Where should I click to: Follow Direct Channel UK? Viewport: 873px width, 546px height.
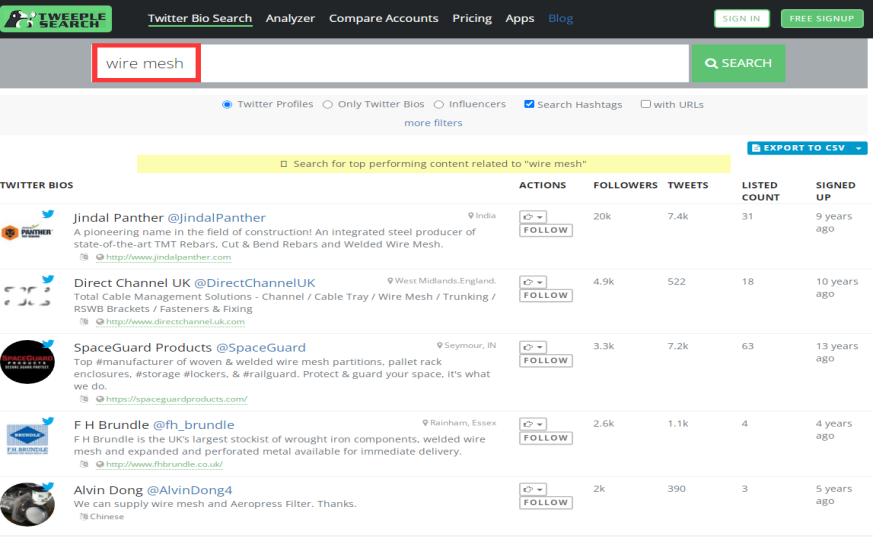[546, 296]
